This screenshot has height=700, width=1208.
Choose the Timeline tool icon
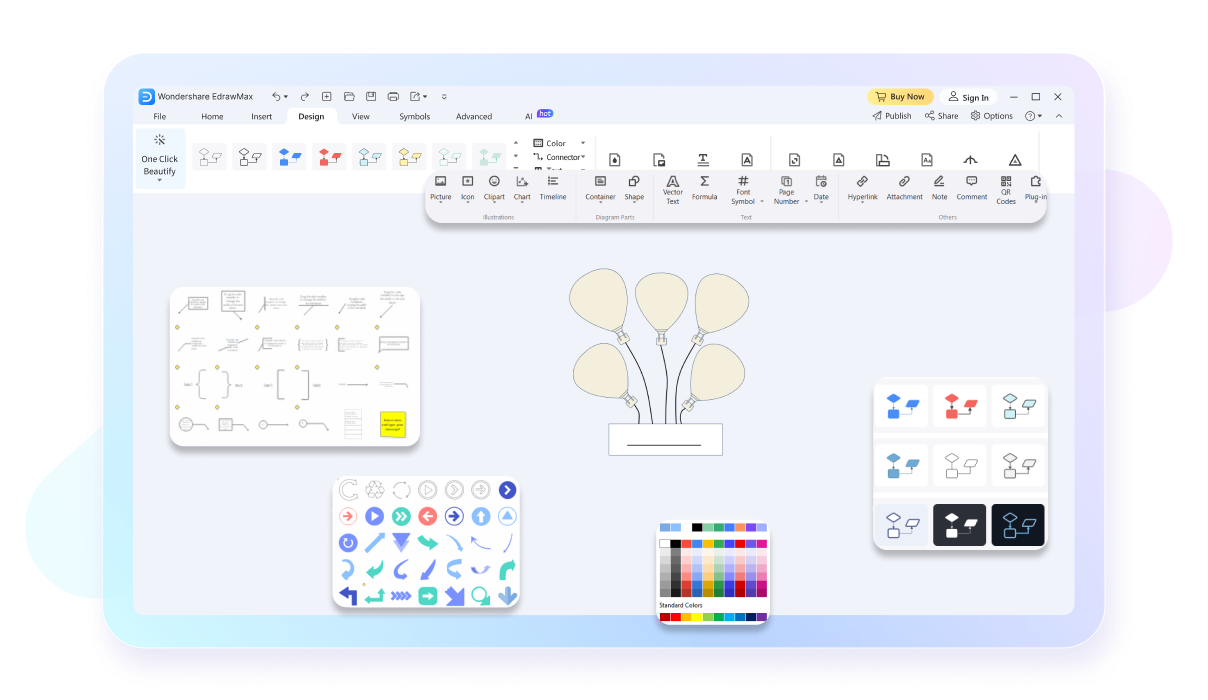click(x=553, y=188)
